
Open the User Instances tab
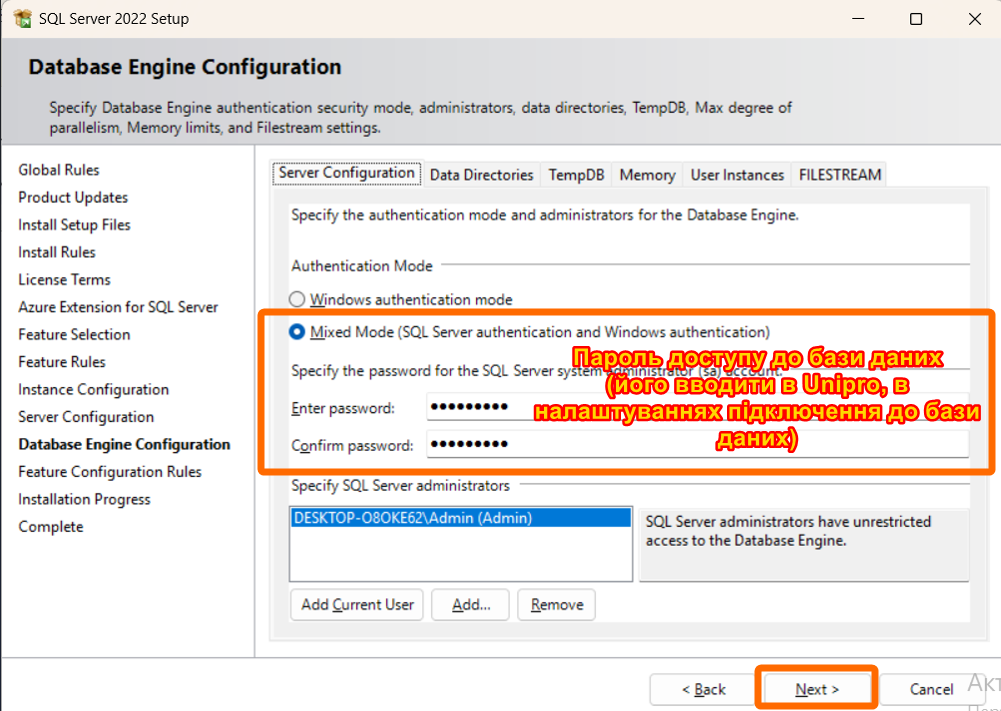737,175
